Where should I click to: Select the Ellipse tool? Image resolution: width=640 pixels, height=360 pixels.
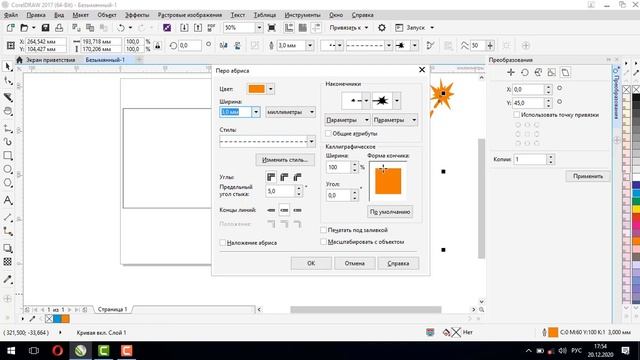coord(8,169)
